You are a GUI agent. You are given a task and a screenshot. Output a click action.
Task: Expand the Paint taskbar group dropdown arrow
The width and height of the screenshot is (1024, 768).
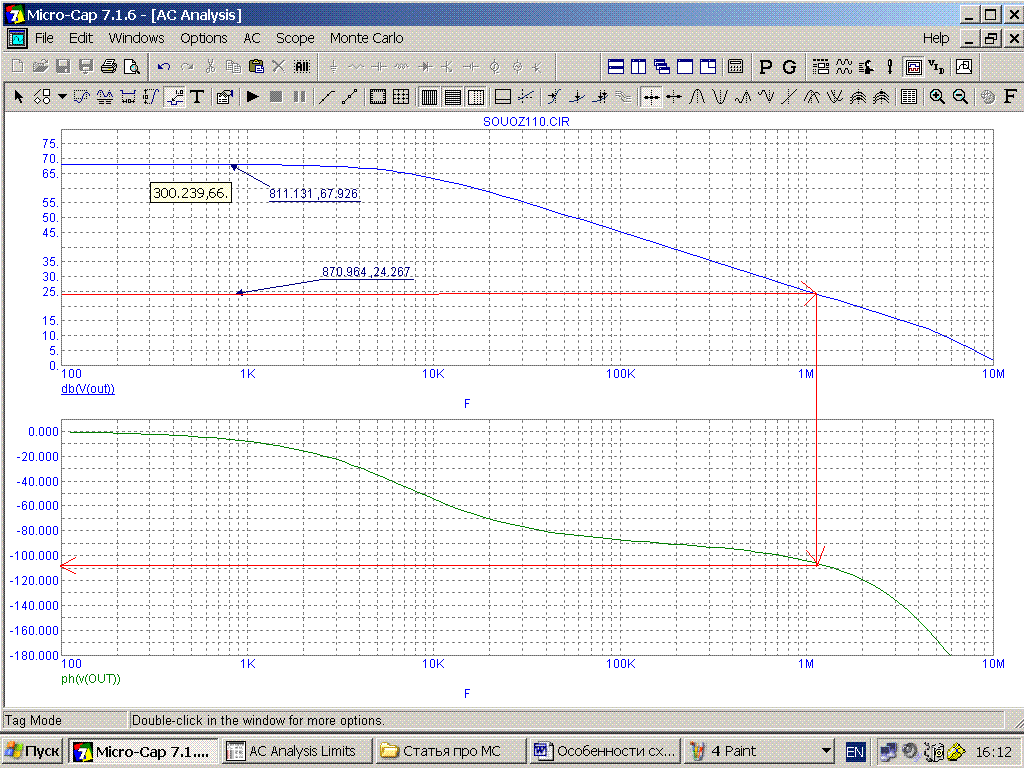[x=826, y=751]
